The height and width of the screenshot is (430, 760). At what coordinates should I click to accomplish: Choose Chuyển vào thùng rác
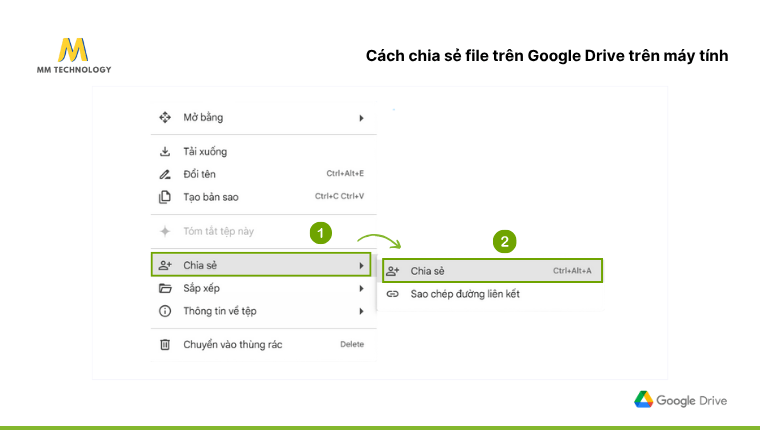click(264, 345)
